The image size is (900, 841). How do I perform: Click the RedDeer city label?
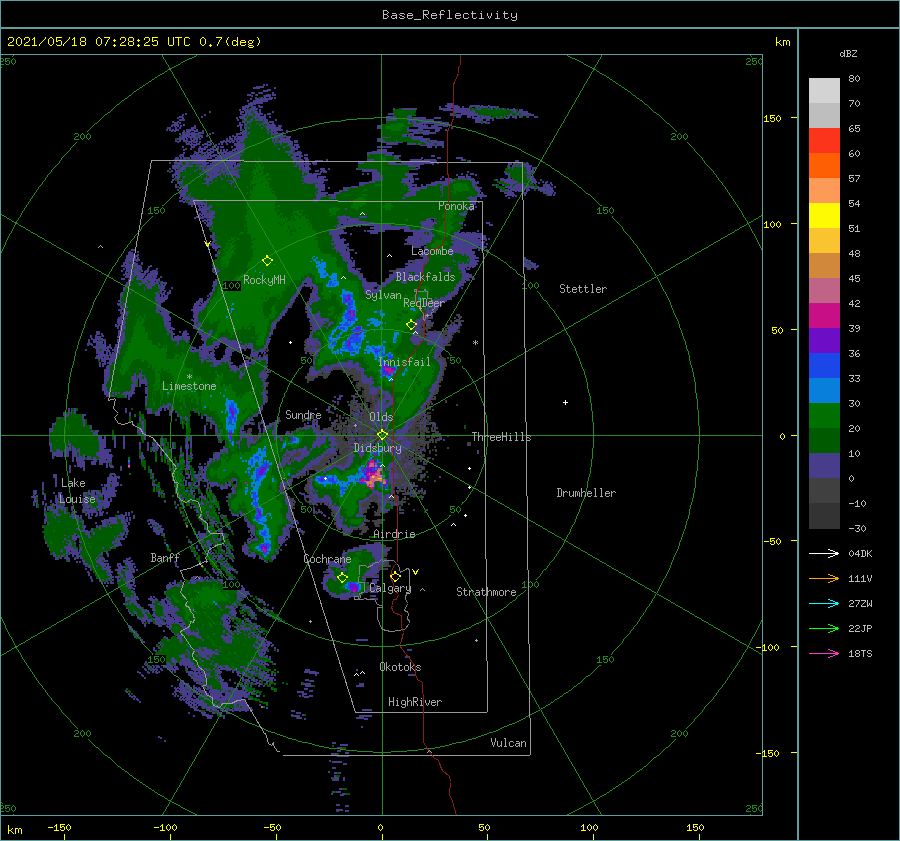click(x=424, y=303)
